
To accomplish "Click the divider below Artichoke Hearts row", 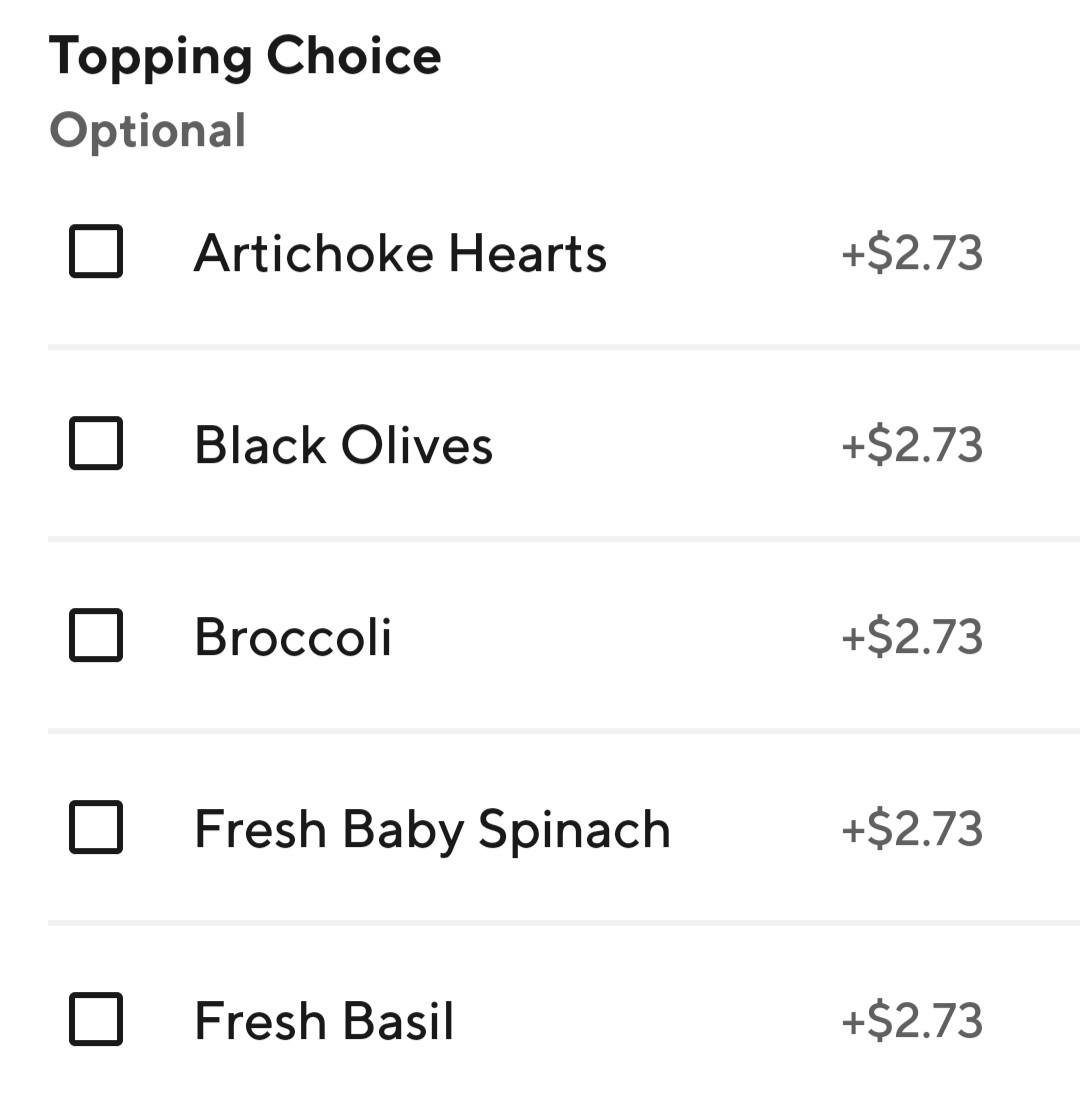I will [564, 347].
